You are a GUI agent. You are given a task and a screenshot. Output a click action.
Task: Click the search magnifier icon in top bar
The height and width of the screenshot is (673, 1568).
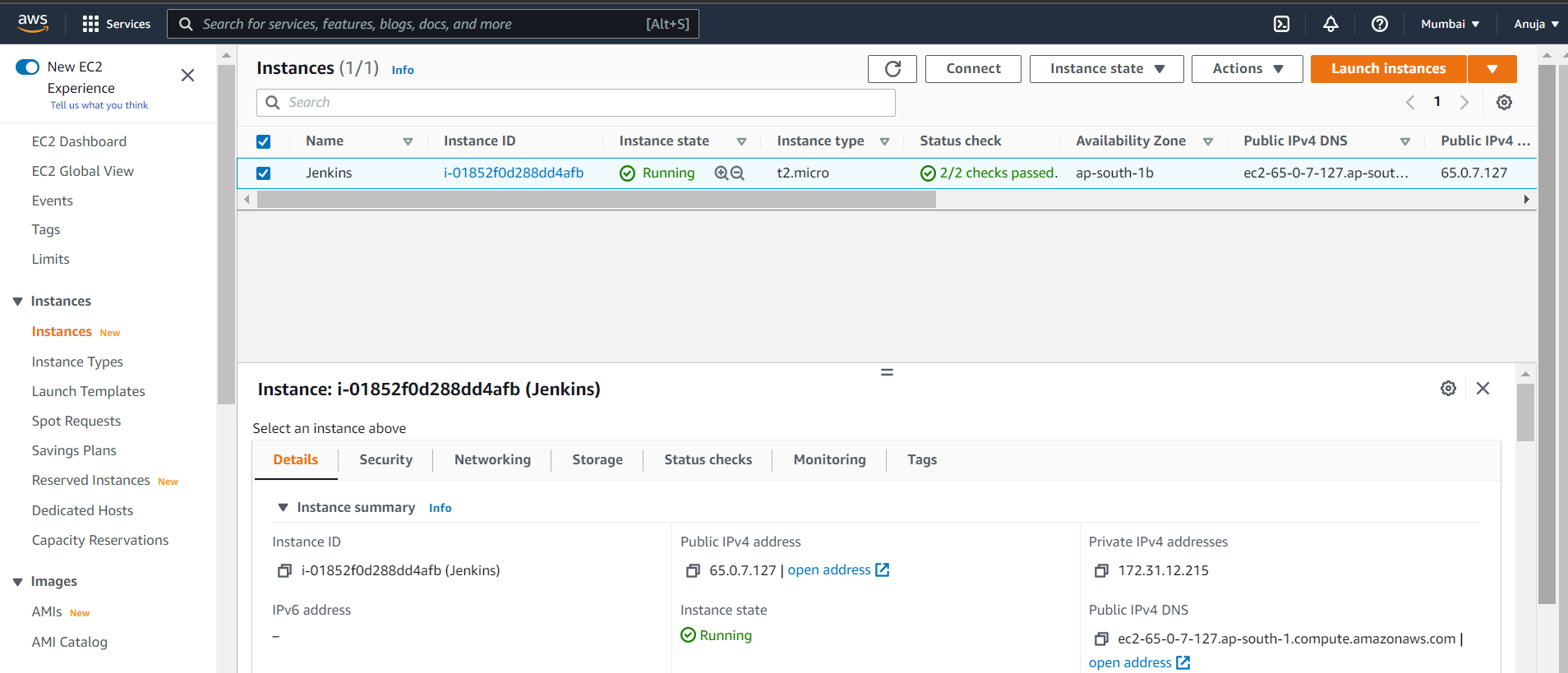coord(186,24)
